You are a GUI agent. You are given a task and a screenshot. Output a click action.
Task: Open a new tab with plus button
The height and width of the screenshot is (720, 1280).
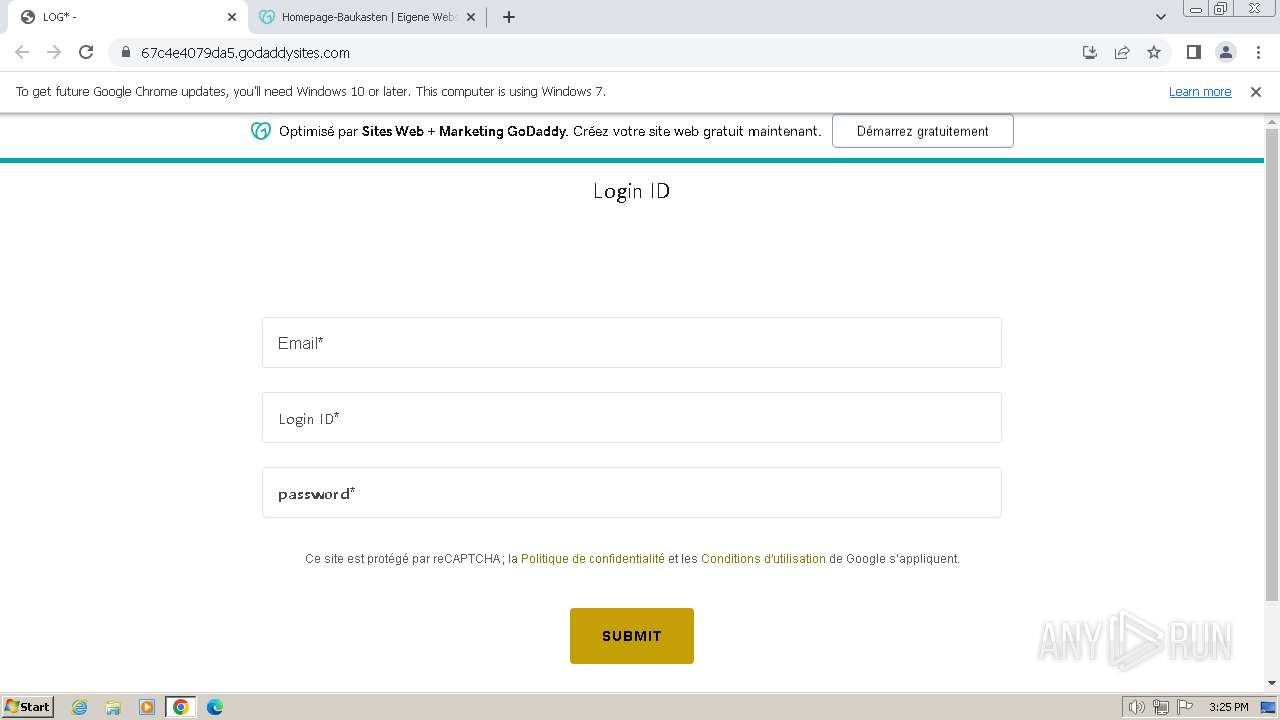pos(508,17)
